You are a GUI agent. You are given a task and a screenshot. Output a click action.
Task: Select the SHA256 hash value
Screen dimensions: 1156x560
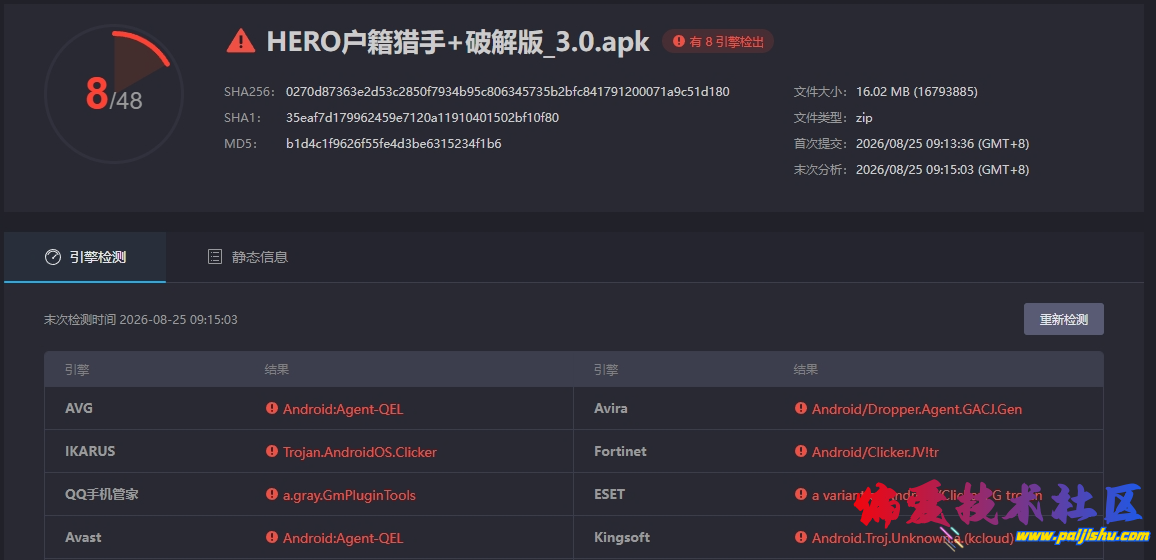507,92
